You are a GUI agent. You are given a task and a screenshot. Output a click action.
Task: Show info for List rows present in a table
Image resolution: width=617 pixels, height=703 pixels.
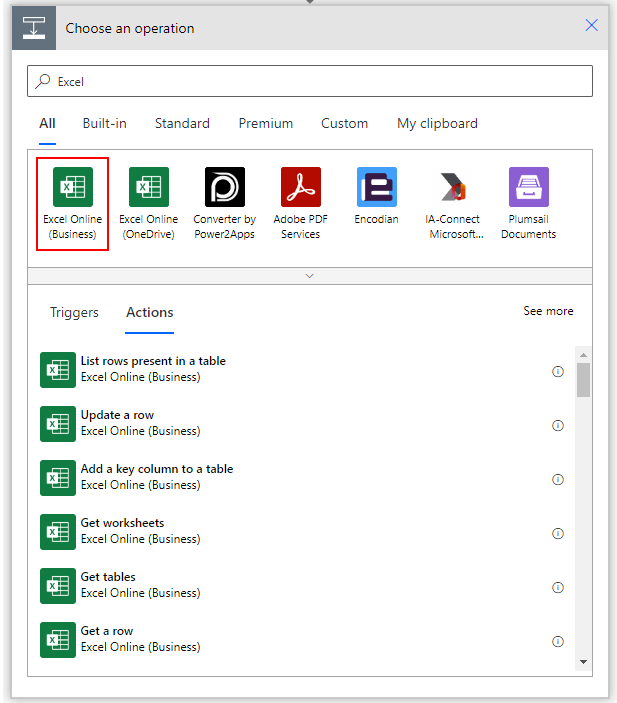[x=558, y=371]
